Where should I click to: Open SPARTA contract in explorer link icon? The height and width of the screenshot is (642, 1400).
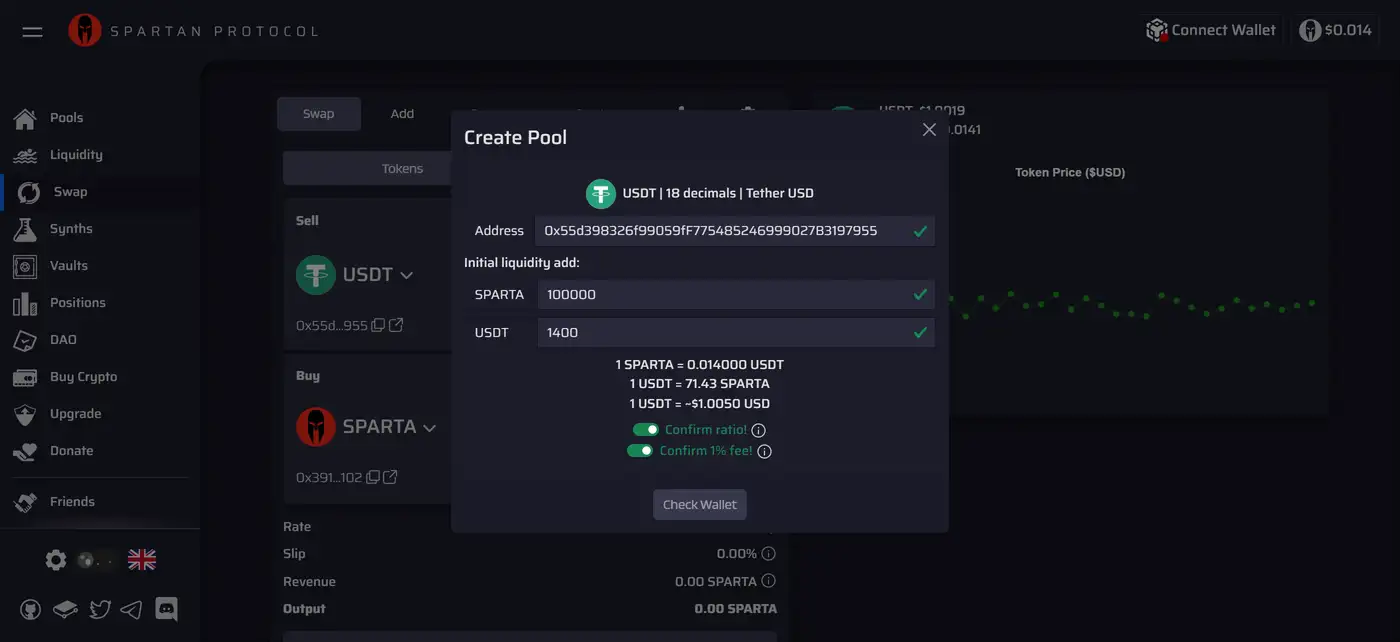(391, 477)
